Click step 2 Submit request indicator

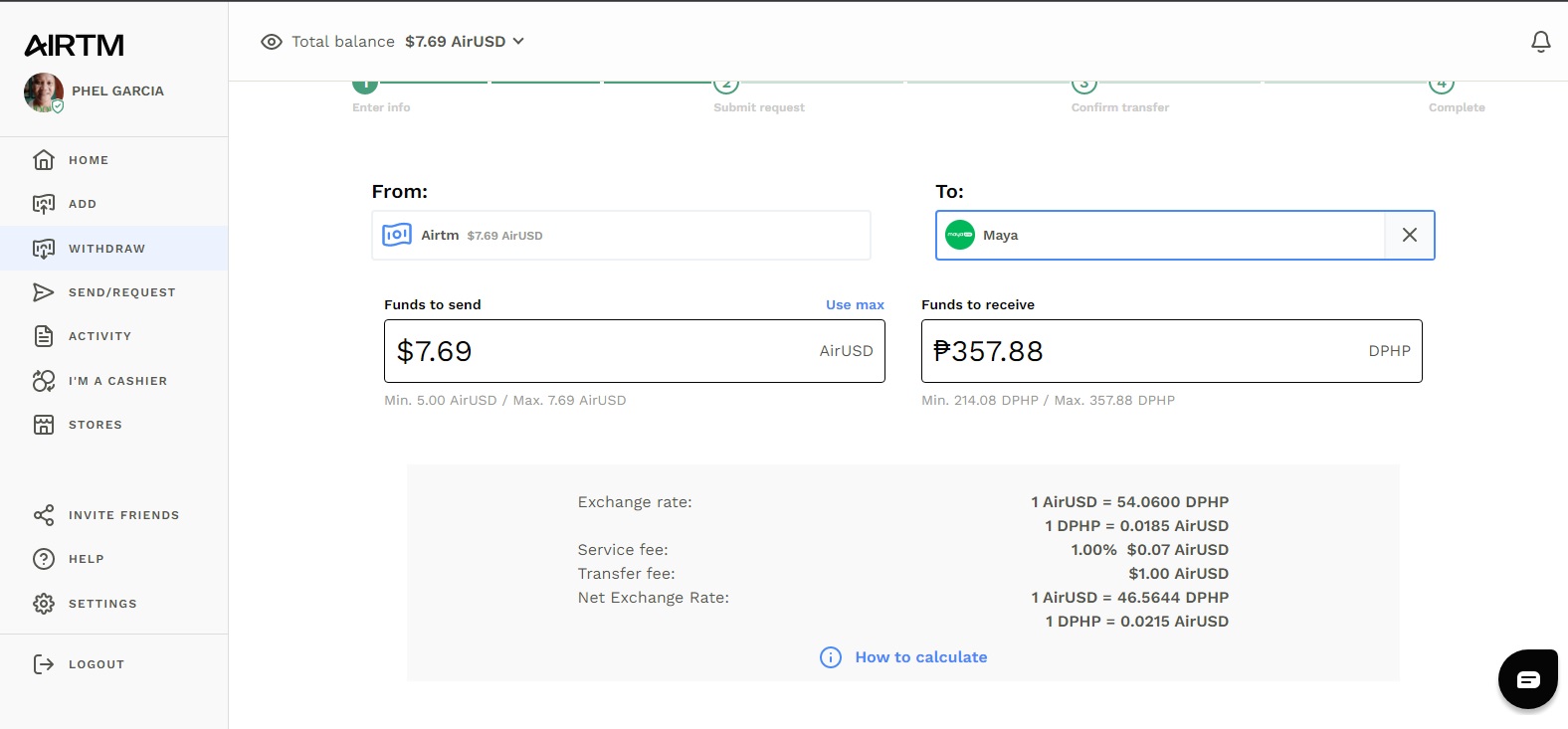pyautogui.click(x=726, y=87)
